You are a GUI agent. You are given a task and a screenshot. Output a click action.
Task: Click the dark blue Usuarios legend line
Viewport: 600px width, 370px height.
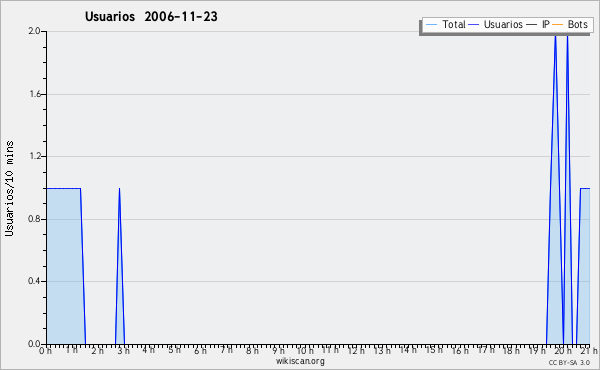(x=474, y=25)
